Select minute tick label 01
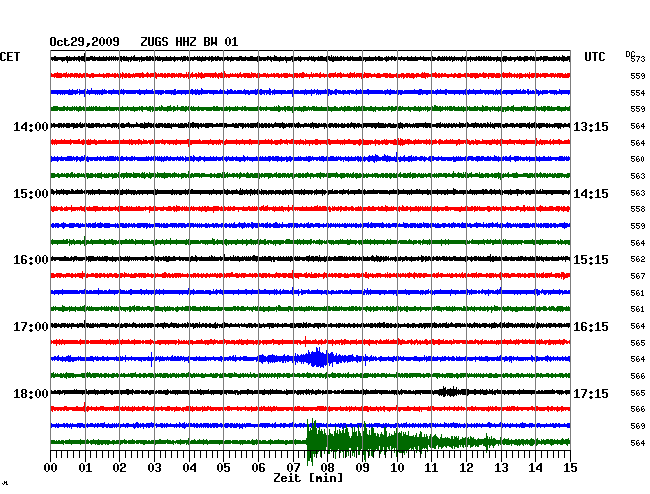The height and width of the screenshot is (494, 650). coord(85,468)
